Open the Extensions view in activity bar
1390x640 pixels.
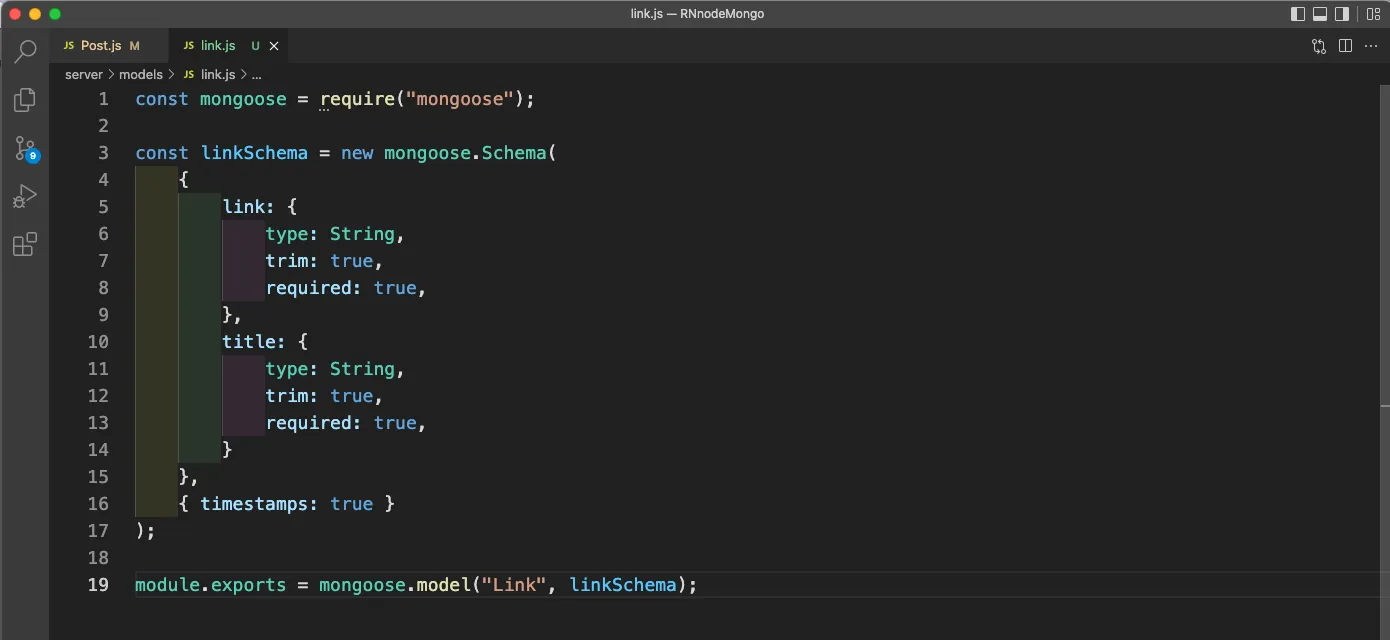[x=25, y=245]
